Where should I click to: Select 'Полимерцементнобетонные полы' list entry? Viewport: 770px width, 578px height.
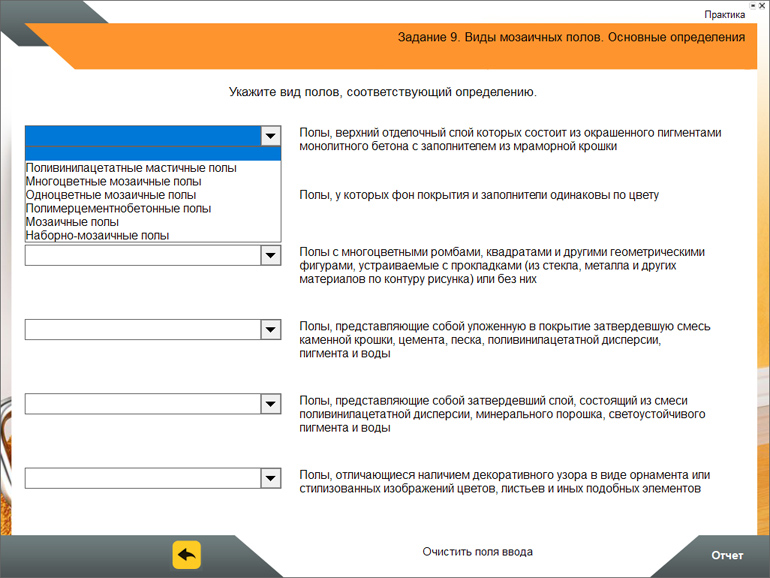coord(118,209)
